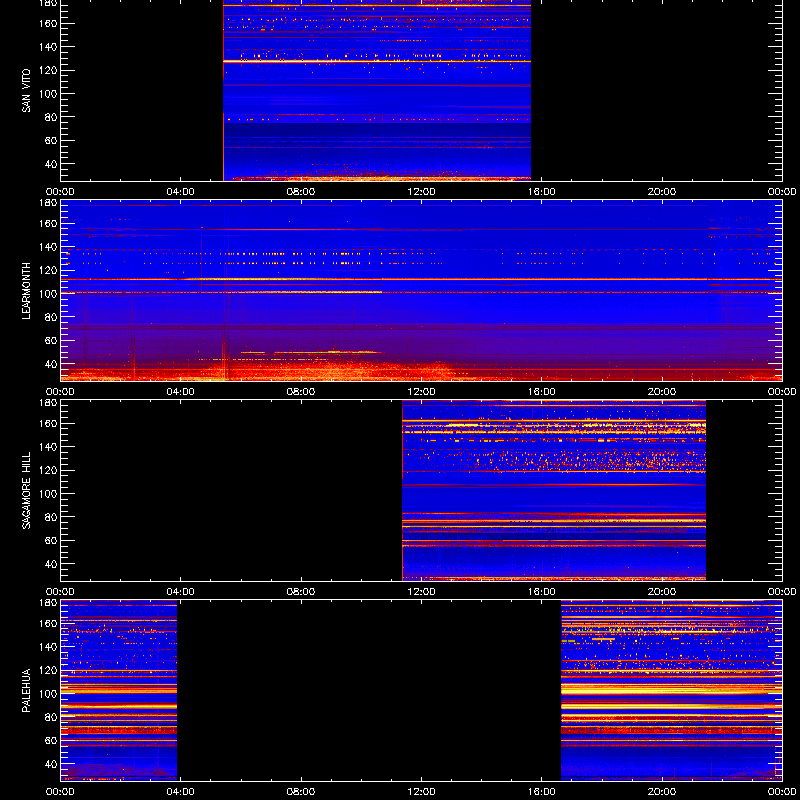Select the 60 label on Learmonth frequency axis

tap(51, 340)
